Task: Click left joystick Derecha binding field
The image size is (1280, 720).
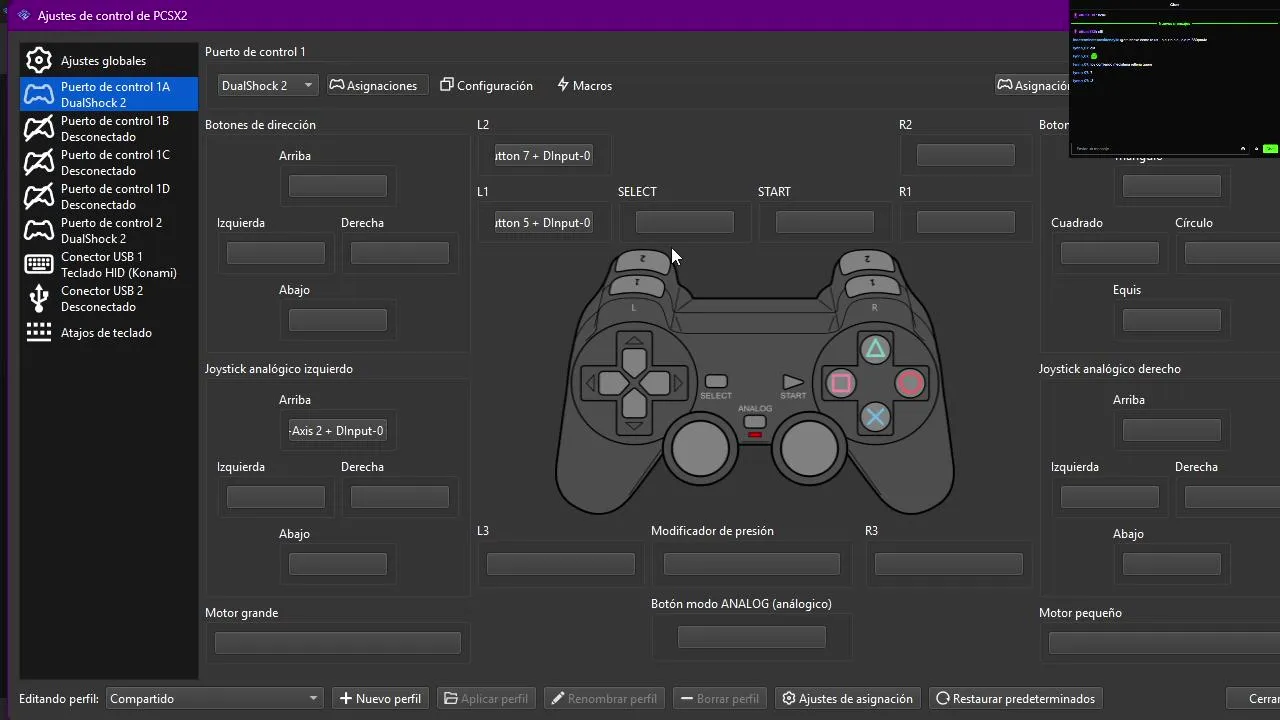Action: point(399,497)
